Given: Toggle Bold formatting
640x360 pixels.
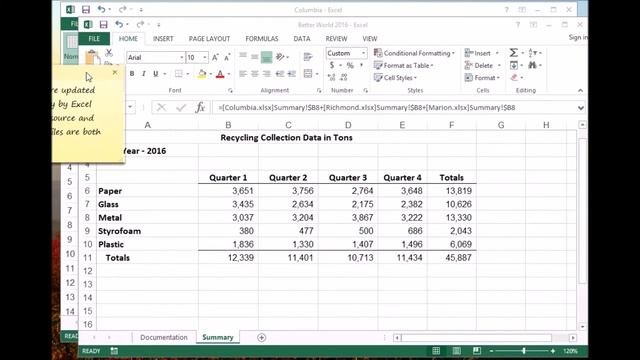Looking at the screenshot, I should [132, 74].
